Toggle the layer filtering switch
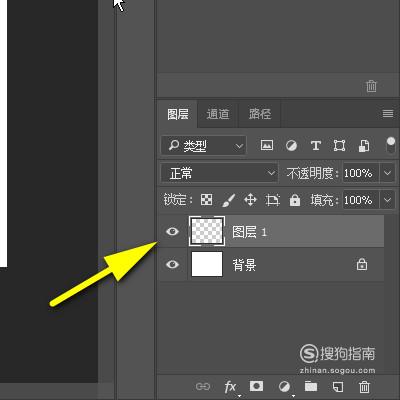 (x=391, y=145)
